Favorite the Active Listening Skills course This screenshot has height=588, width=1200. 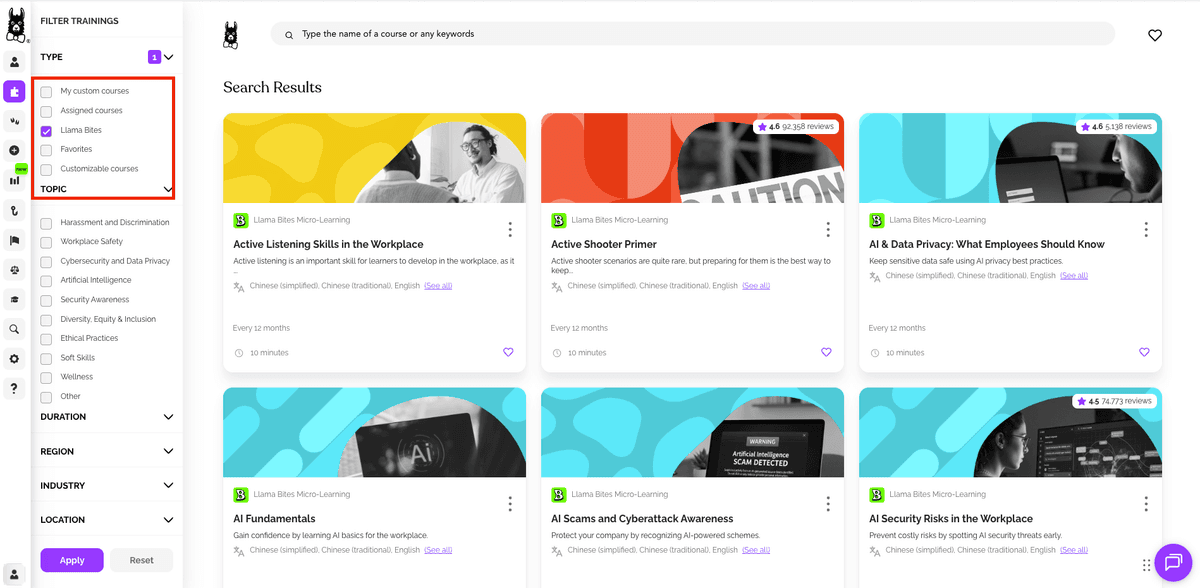[508, 352]
